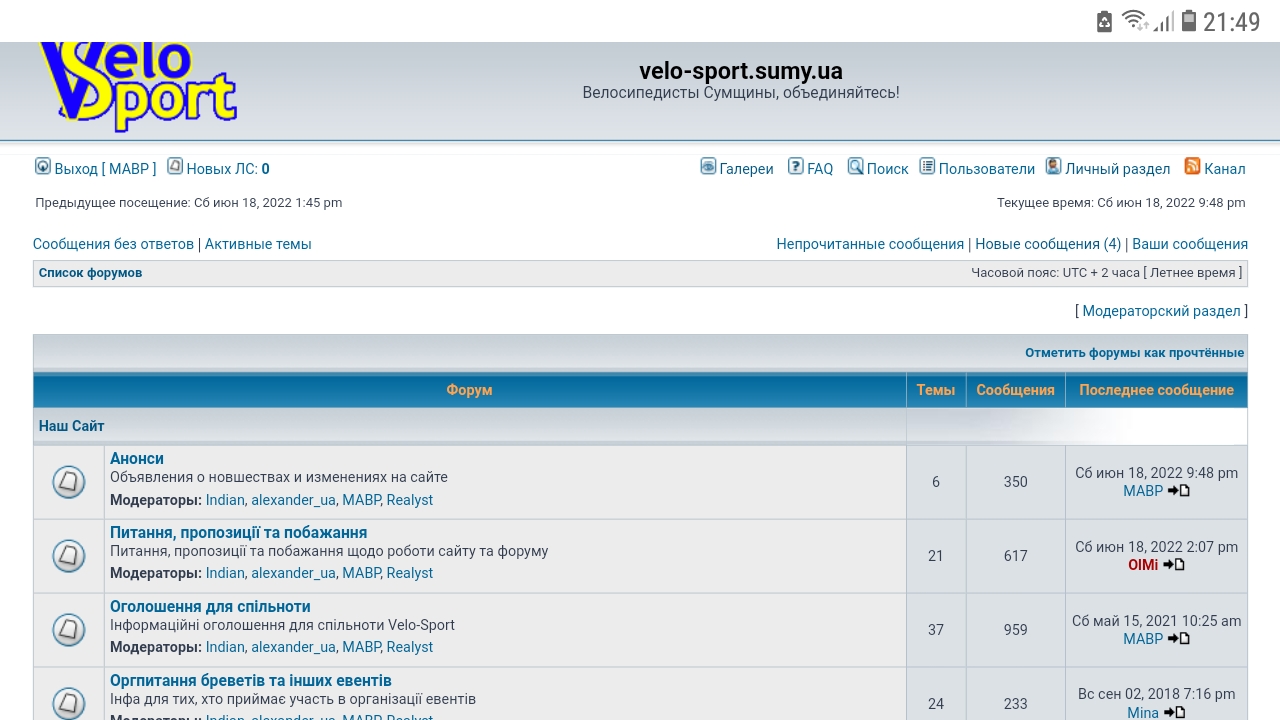The image size is (1280, 720).
Task: Click the Канал RSS feed icon
Action: (1192, 167)
